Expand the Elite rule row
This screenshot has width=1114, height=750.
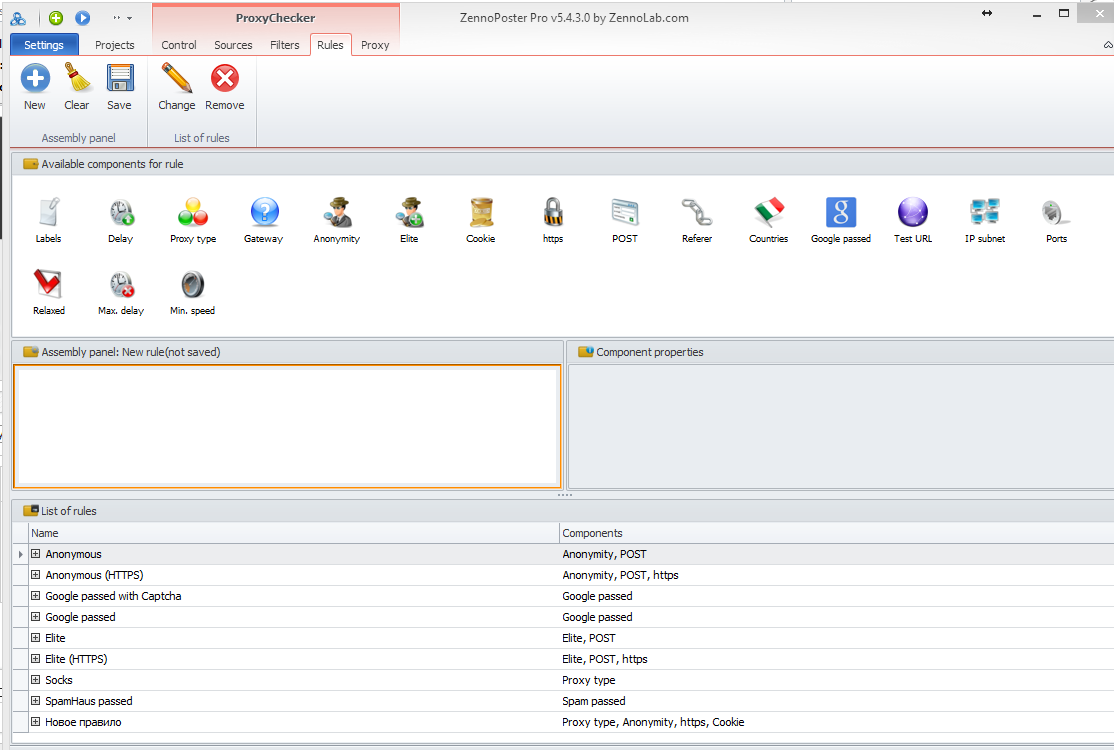[36, 638]
